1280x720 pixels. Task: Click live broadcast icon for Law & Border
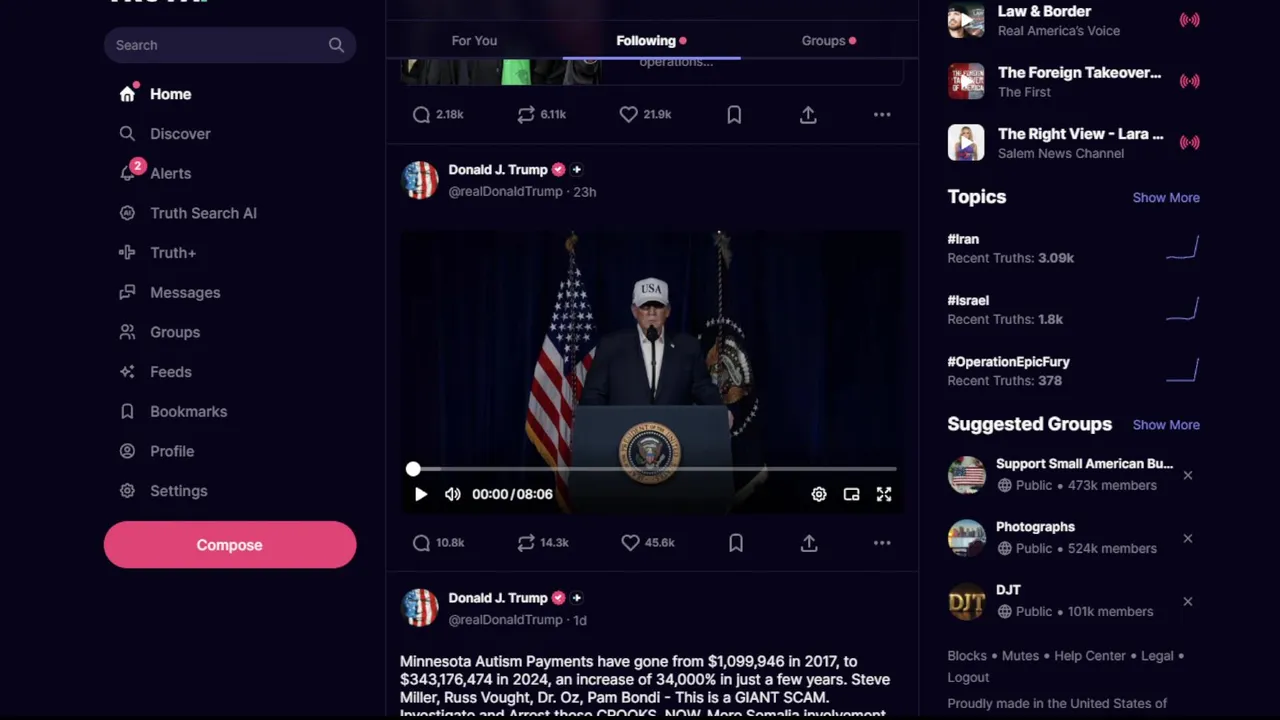pos(1189,20)
